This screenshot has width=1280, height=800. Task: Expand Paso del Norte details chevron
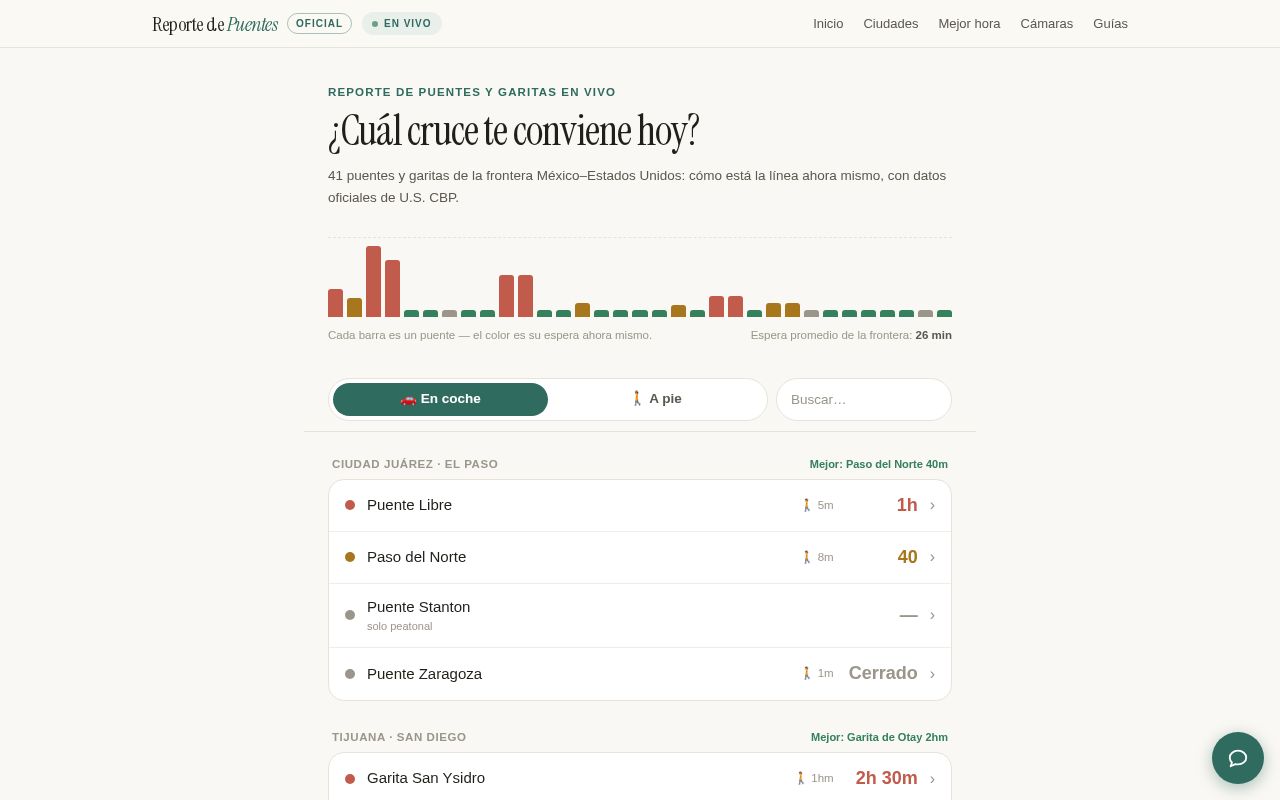[932, 557]
